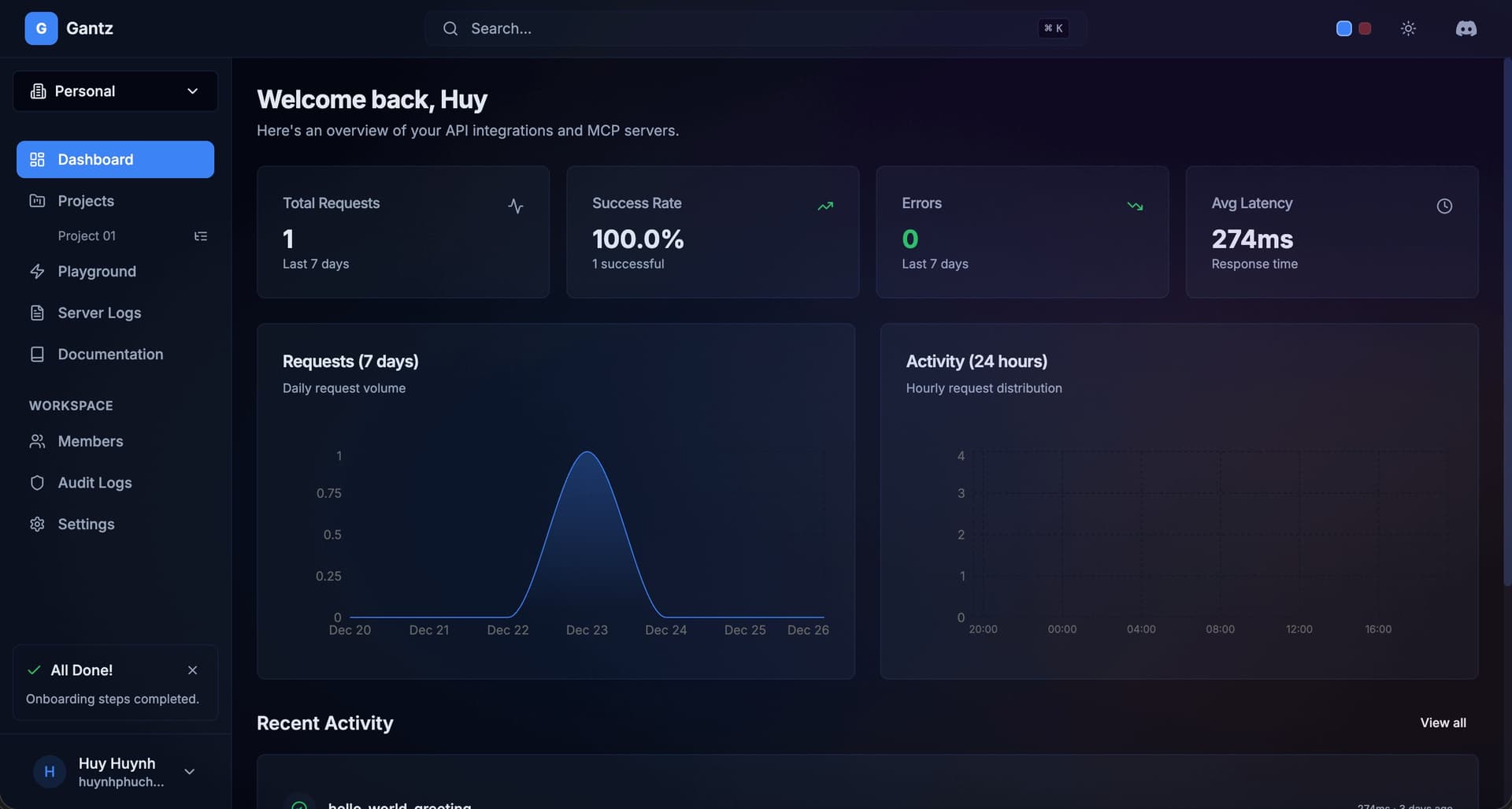This screenshot has height=809, width=1512.
Task: Expand the Personal workspace dropdown
Action: [192, 91]
